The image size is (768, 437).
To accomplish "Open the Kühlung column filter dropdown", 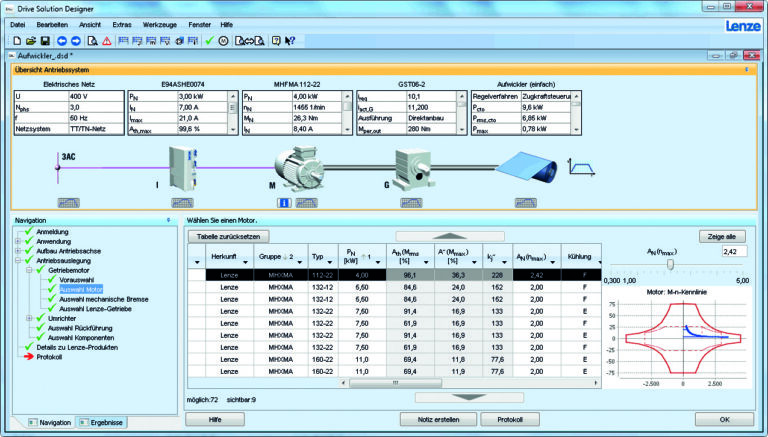I will [x=598, y=263].
